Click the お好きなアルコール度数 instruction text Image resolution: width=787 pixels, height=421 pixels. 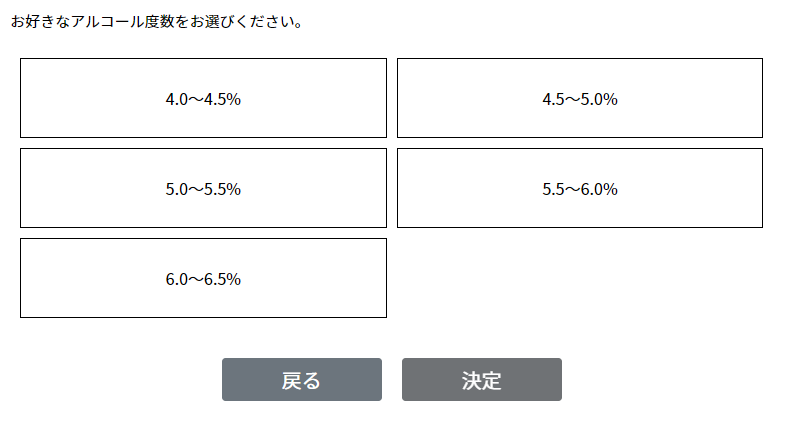pyautogui.click(x=157, y=21)
